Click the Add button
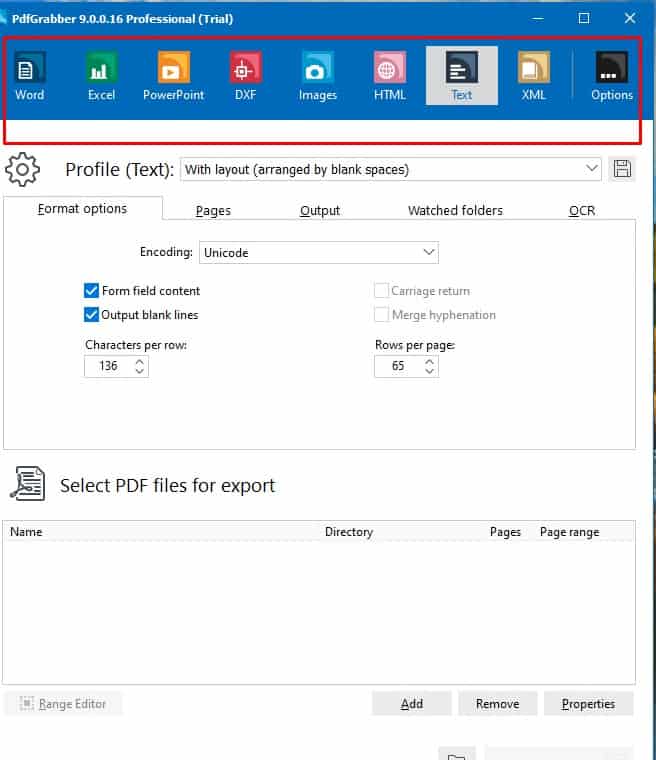Screen dimensions: 656x760 [411, 704]
